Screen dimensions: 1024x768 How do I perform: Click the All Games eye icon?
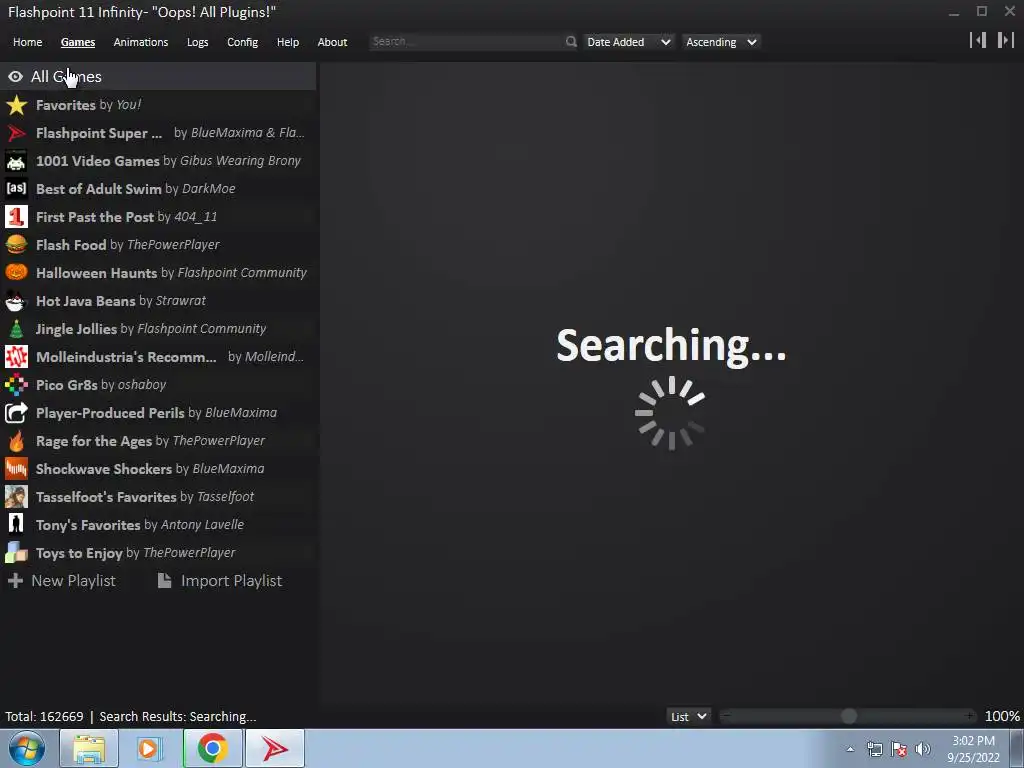16,77
